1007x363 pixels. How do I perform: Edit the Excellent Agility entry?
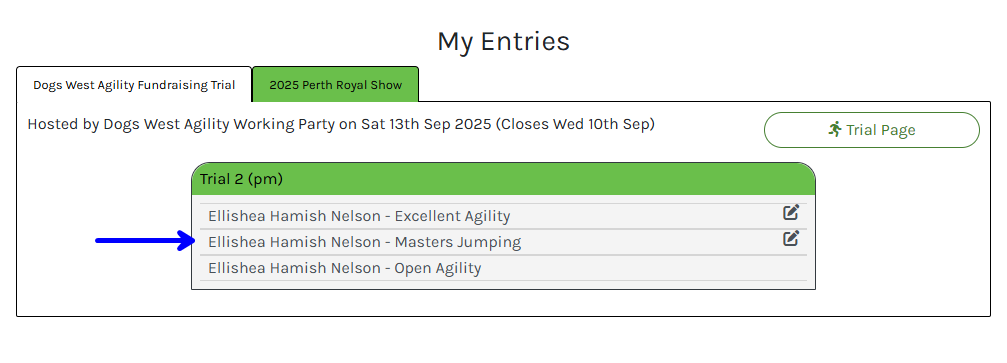pos(791,212)
